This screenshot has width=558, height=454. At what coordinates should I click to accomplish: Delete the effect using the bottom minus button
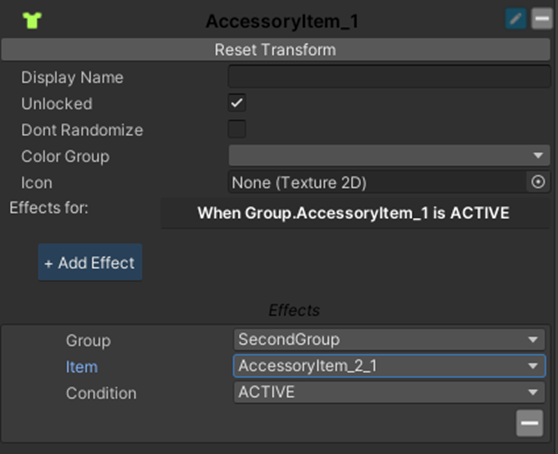530,423
